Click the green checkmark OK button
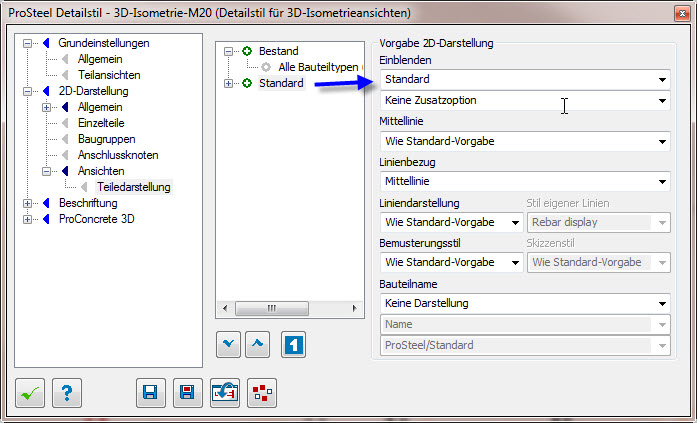The image size is (697, 423). coord(30,393)
